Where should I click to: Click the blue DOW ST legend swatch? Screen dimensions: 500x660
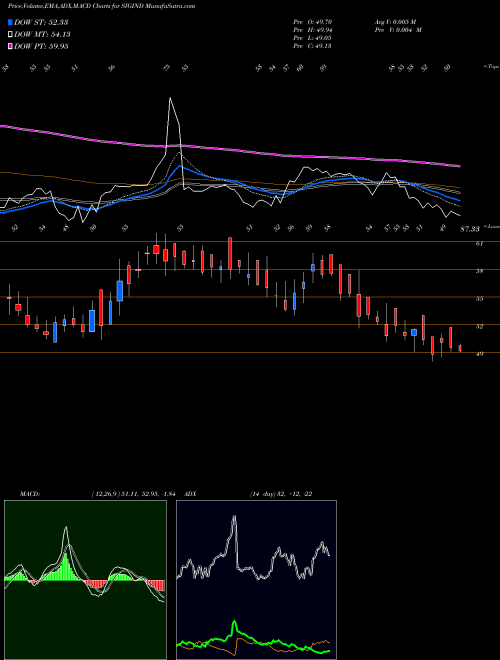(11, 22)
